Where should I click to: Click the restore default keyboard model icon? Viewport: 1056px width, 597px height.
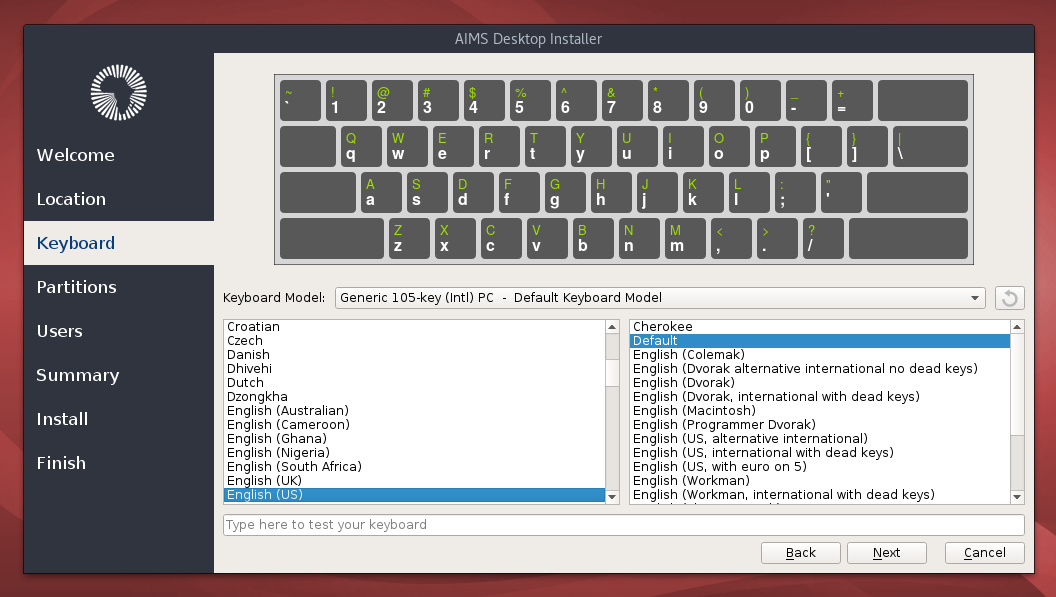point(1010,298)
